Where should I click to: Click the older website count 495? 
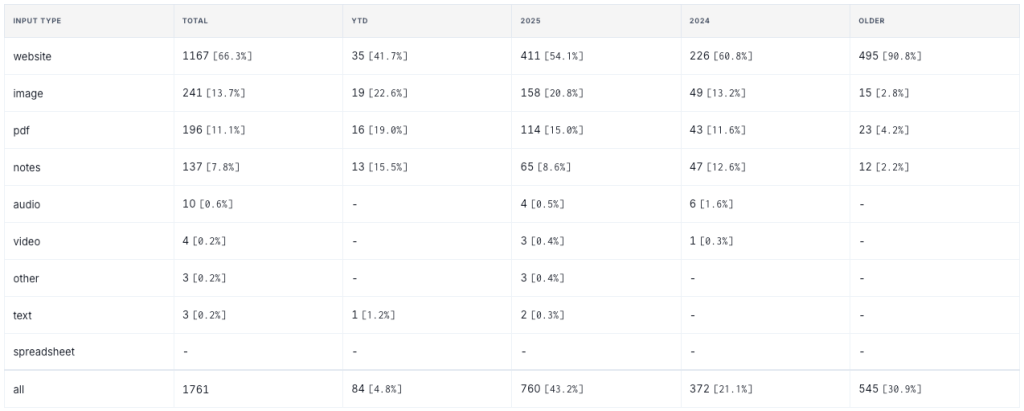pyautogui.click(x=868, y=56)
